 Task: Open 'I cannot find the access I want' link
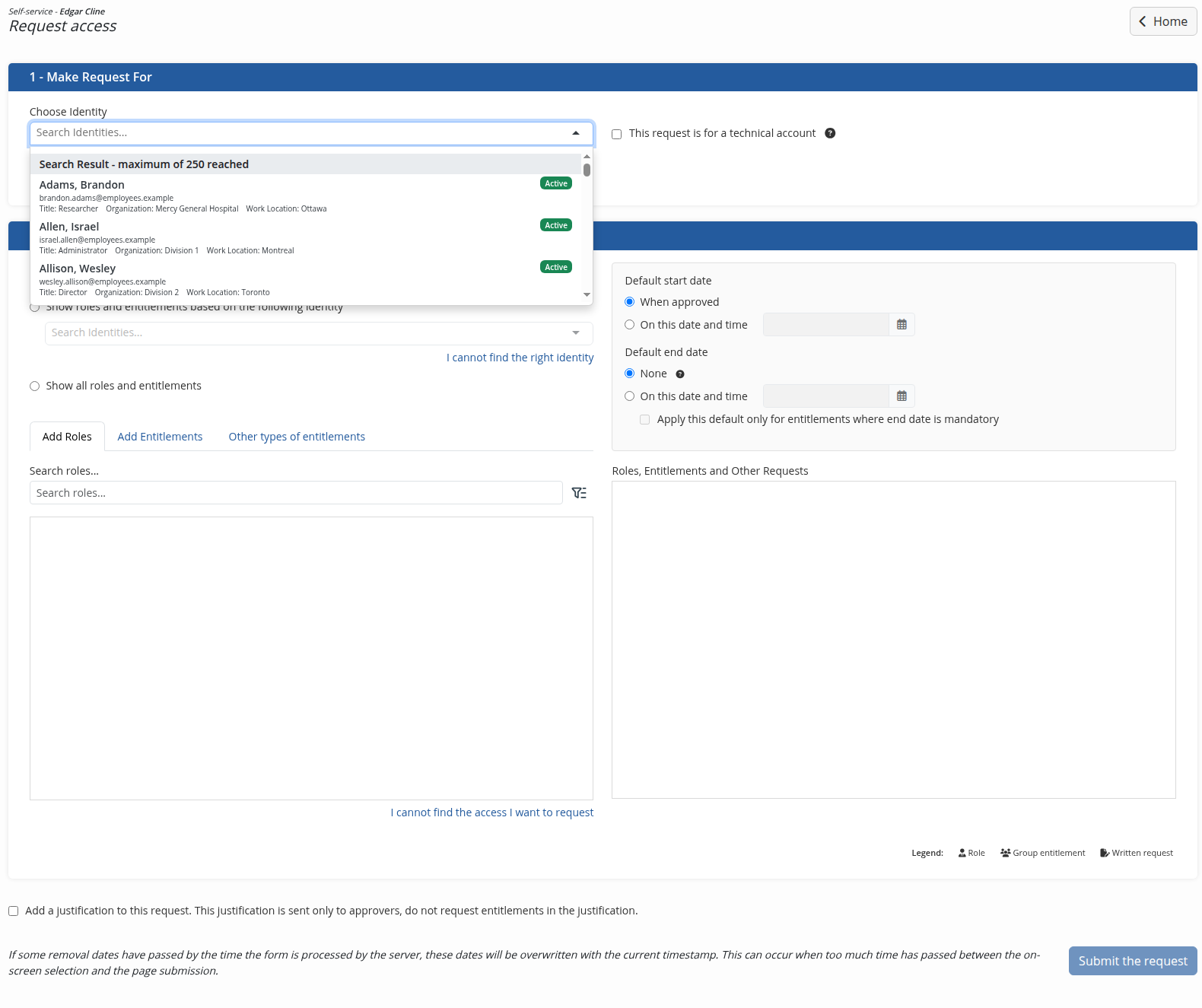point(492,812)
